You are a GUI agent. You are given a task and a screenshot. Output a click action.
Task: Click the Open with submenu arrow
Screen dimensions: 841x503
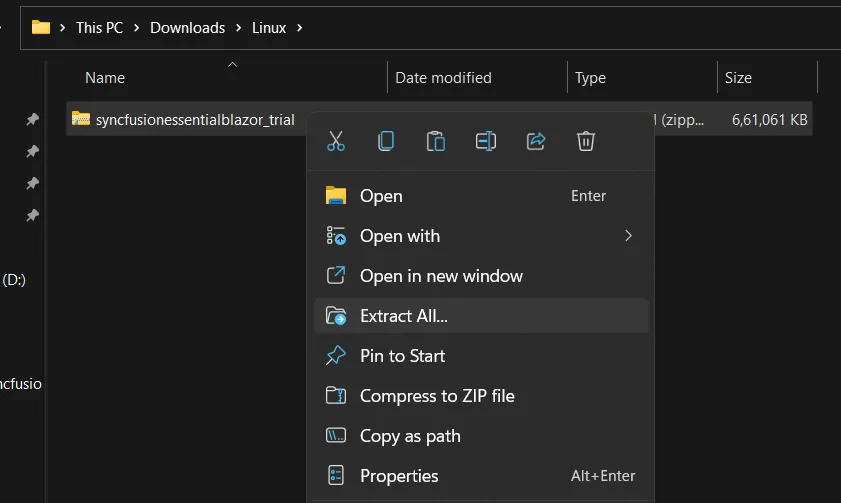pos(628,235)
